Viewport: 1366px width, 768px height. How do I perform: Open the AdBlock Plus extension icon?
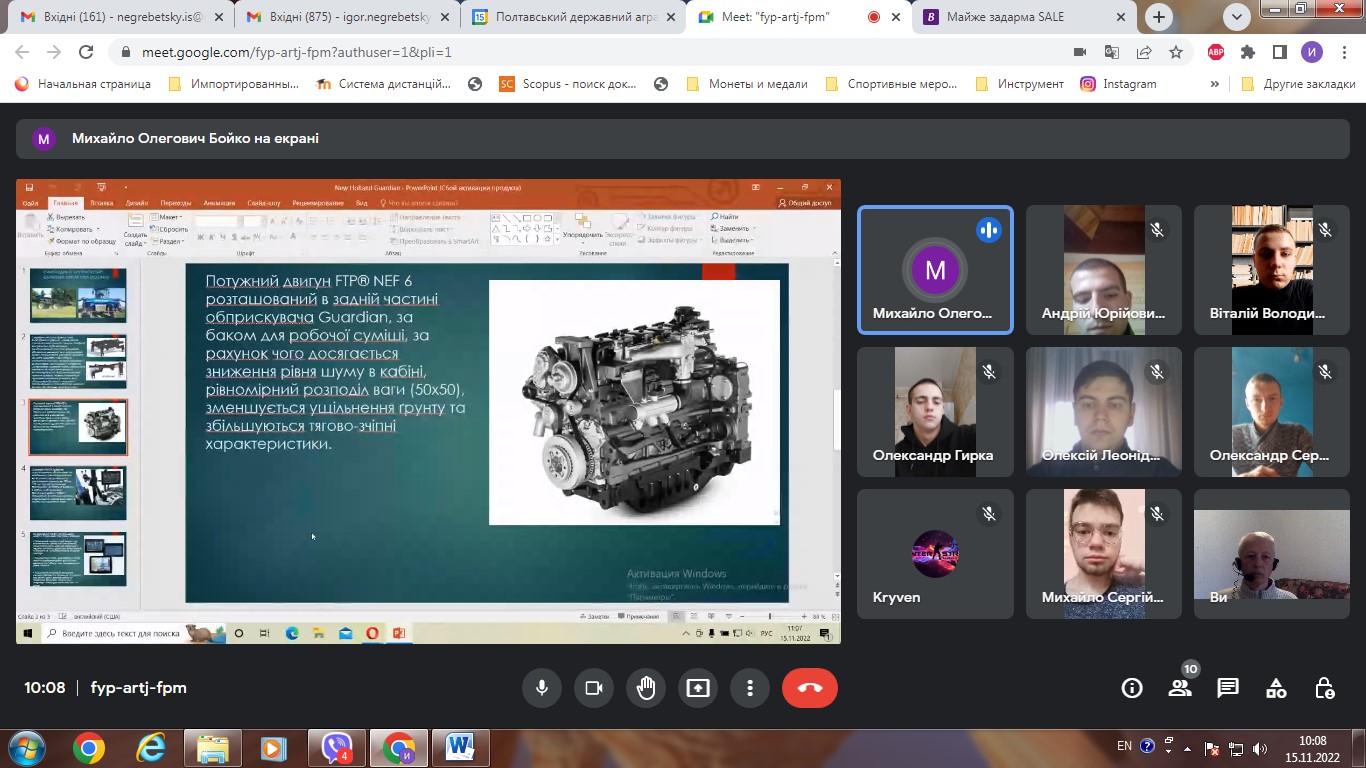point(1216,52)
